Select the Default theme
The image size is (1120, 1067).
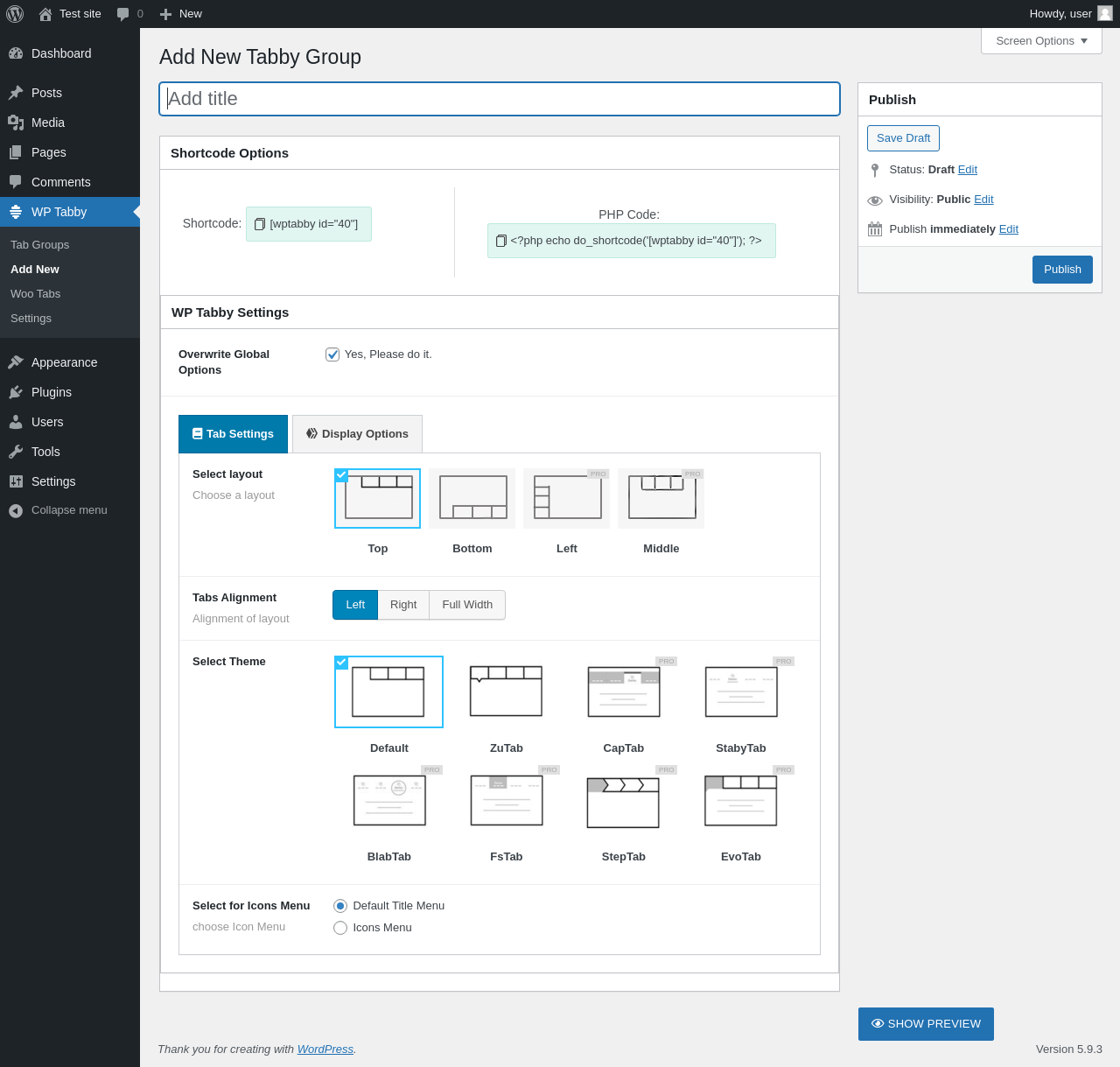click(x=389, y=691)
